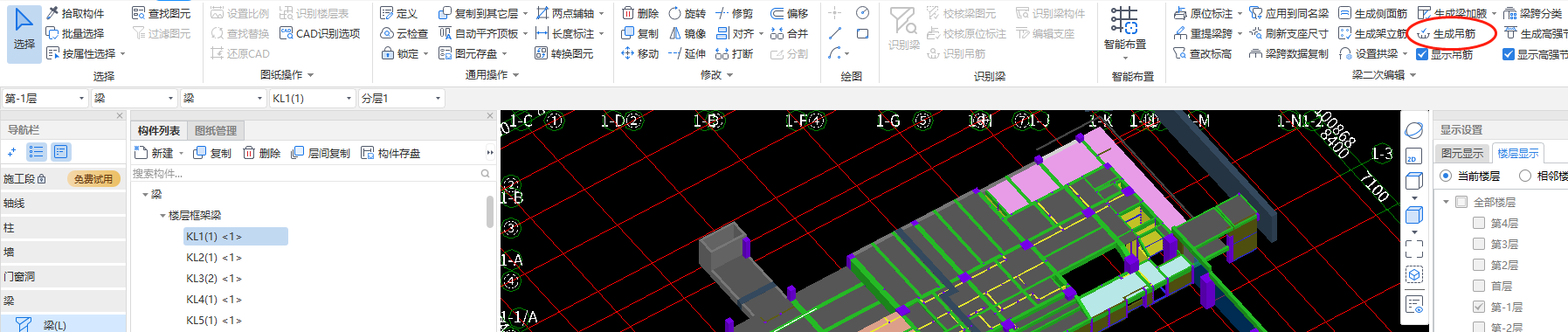Screen dimensions: 1568x332
Task: Switch to the 构件列表 tab
Action: pos(159,130)
